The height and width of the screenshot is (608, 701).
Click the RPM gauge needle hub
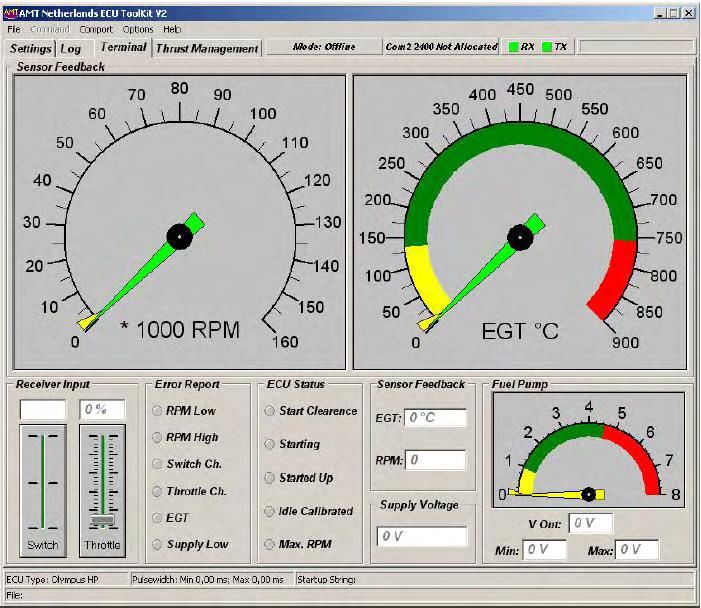179,236
